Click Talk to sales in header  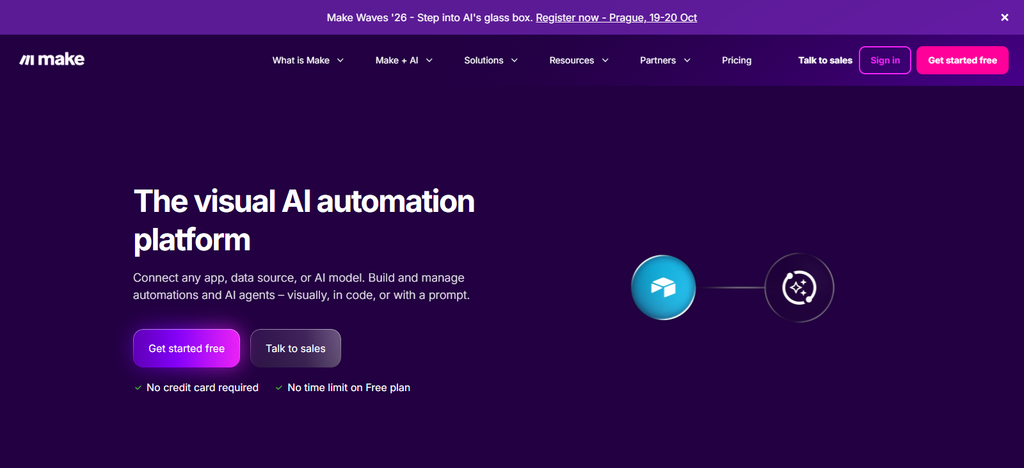coord(825,60)
